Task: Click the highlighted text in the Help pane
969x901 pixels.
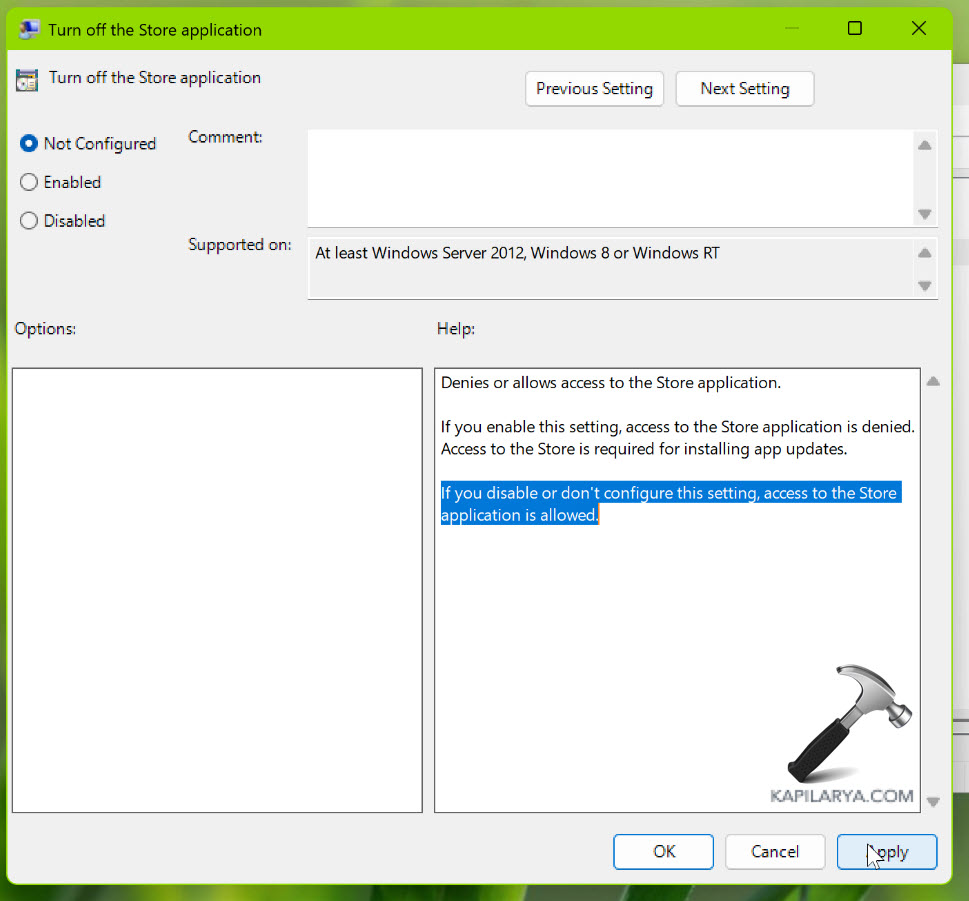Action: tap(670, 504)
